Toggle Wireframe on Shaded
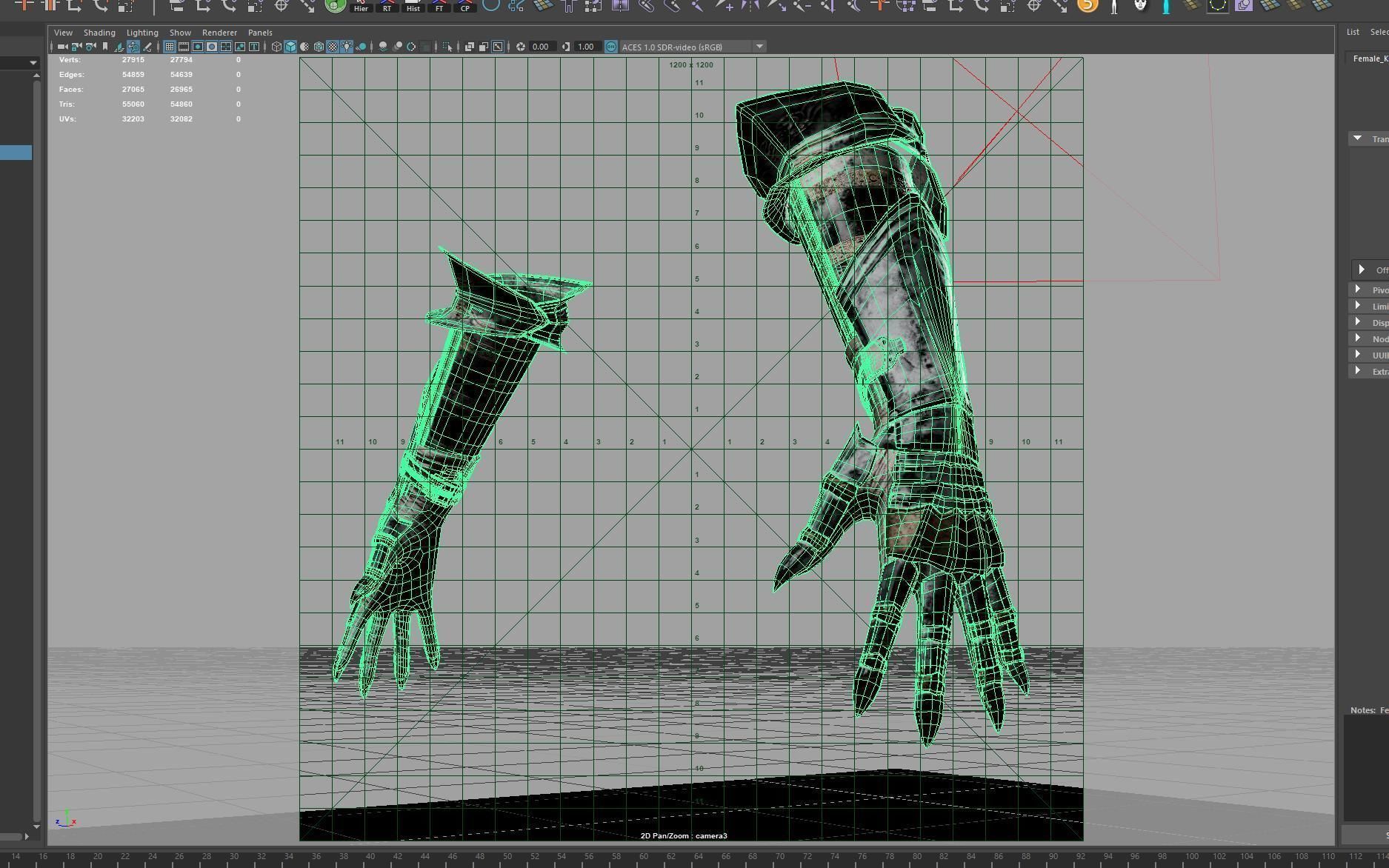 click(319, 47)
